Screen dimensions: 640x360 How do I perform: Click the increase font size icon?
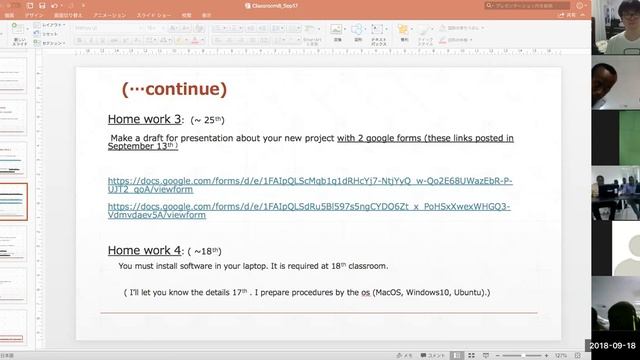(173, 28)
